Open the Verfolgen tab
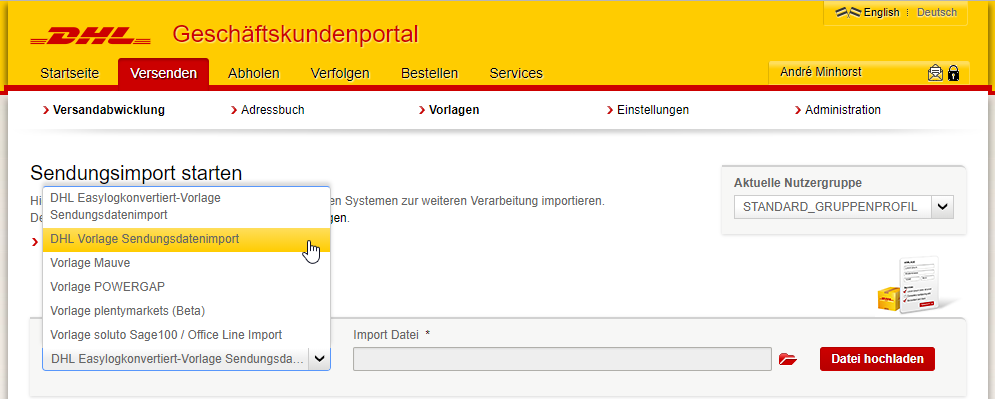 (x=340, y=73)
